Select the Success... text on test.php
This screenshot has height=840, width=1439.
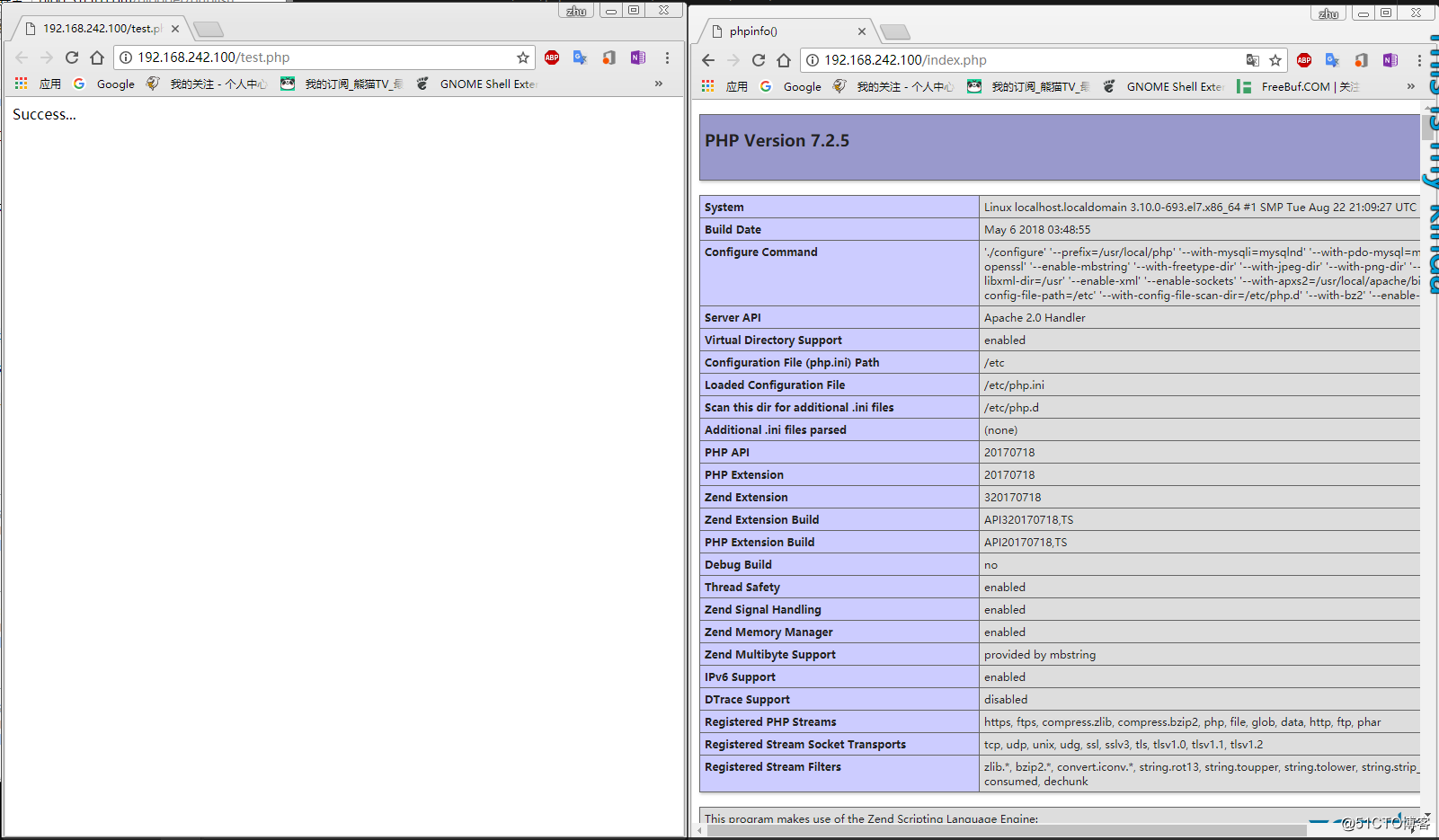tap(44, 114)
